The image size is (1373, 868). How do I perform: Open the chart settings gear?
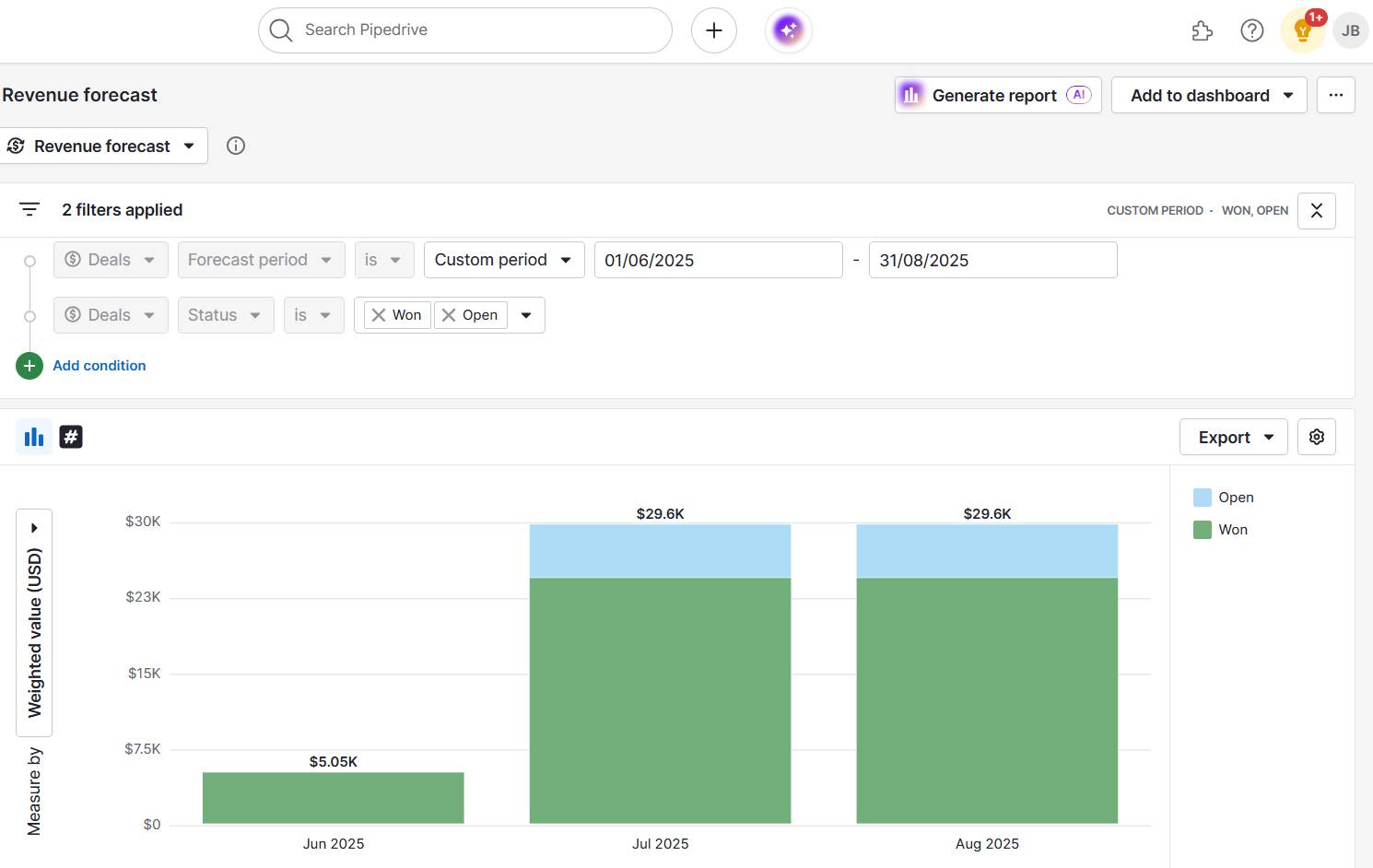pos(1316,436)
